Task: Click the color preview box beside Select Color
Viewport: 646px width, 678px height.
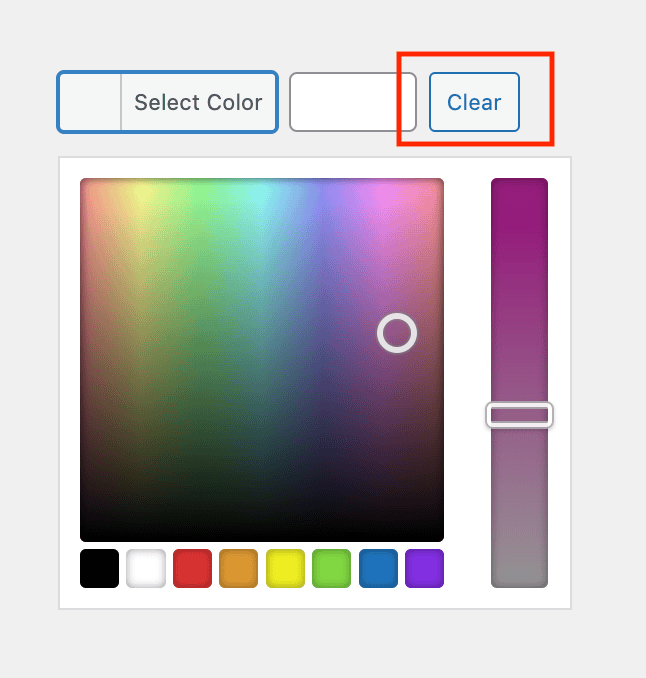Action: tap(90, 102)
